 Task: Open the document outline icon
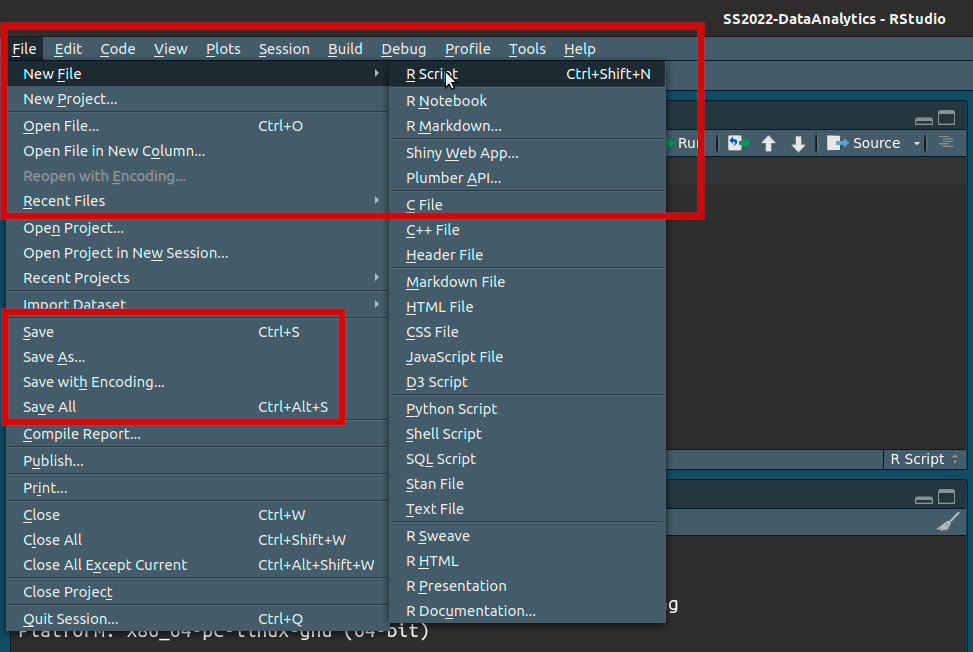[945, 143]
